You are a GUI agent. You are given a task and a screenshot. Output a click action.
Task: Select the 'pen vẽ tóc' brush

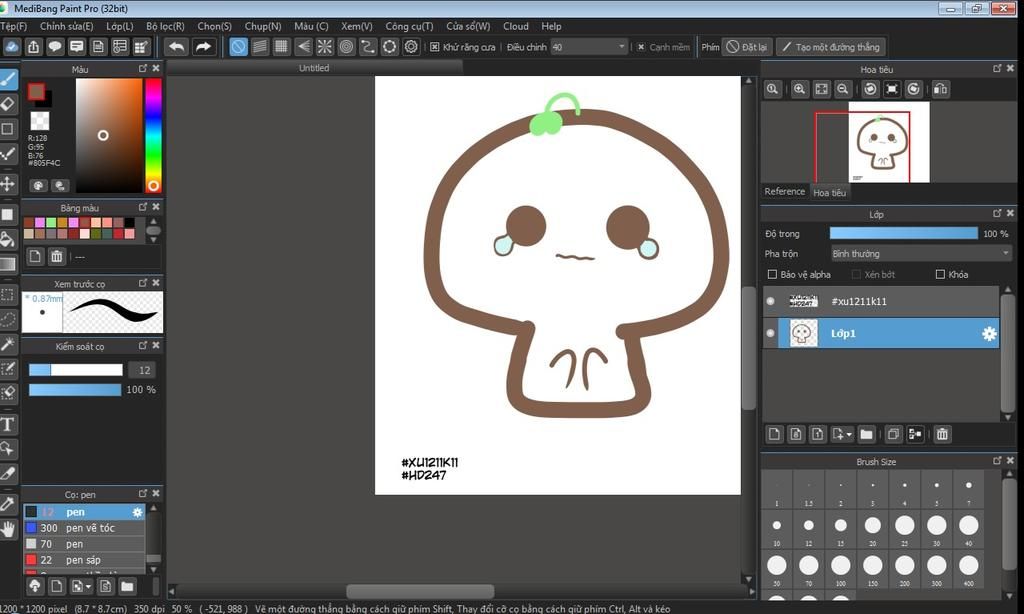(x=84, y=528)
